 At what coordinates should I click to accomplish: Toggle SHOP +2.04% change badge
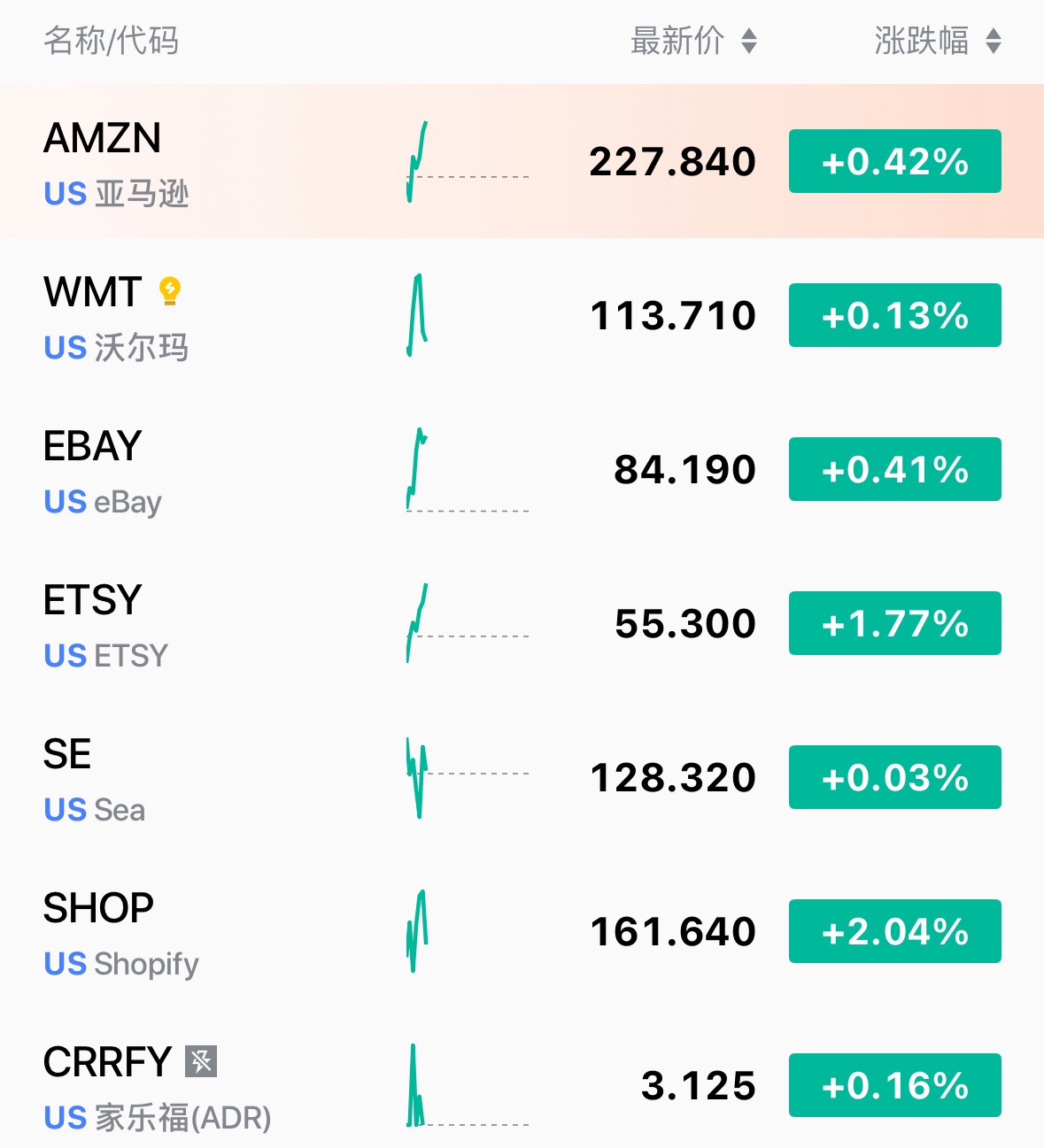[894, 931]
